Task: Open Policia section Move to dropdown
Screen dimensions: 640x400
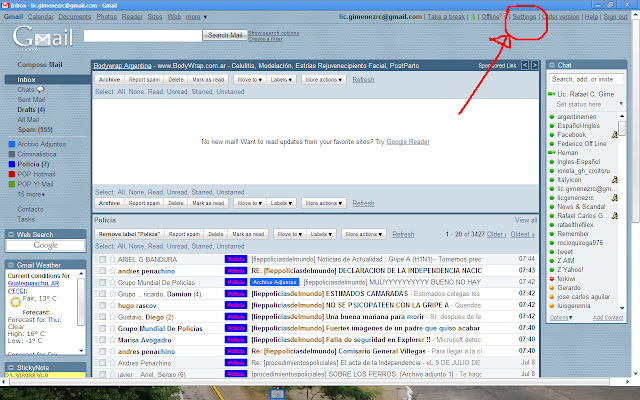Action: pyautogui.click(x=290, y=234)
